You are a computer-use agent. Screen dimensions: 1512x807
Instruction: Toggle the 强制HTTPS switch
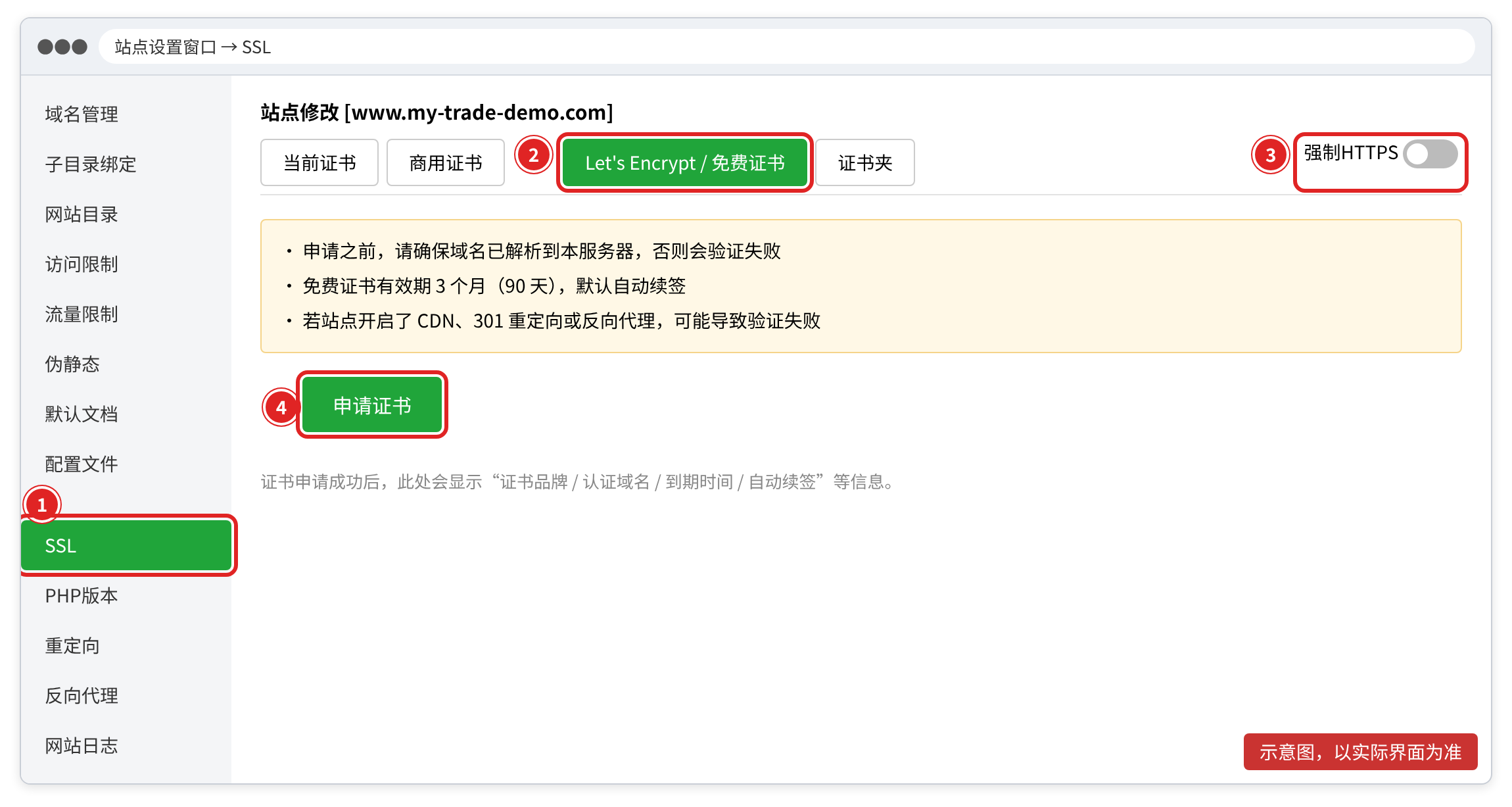pos(1430,154)
